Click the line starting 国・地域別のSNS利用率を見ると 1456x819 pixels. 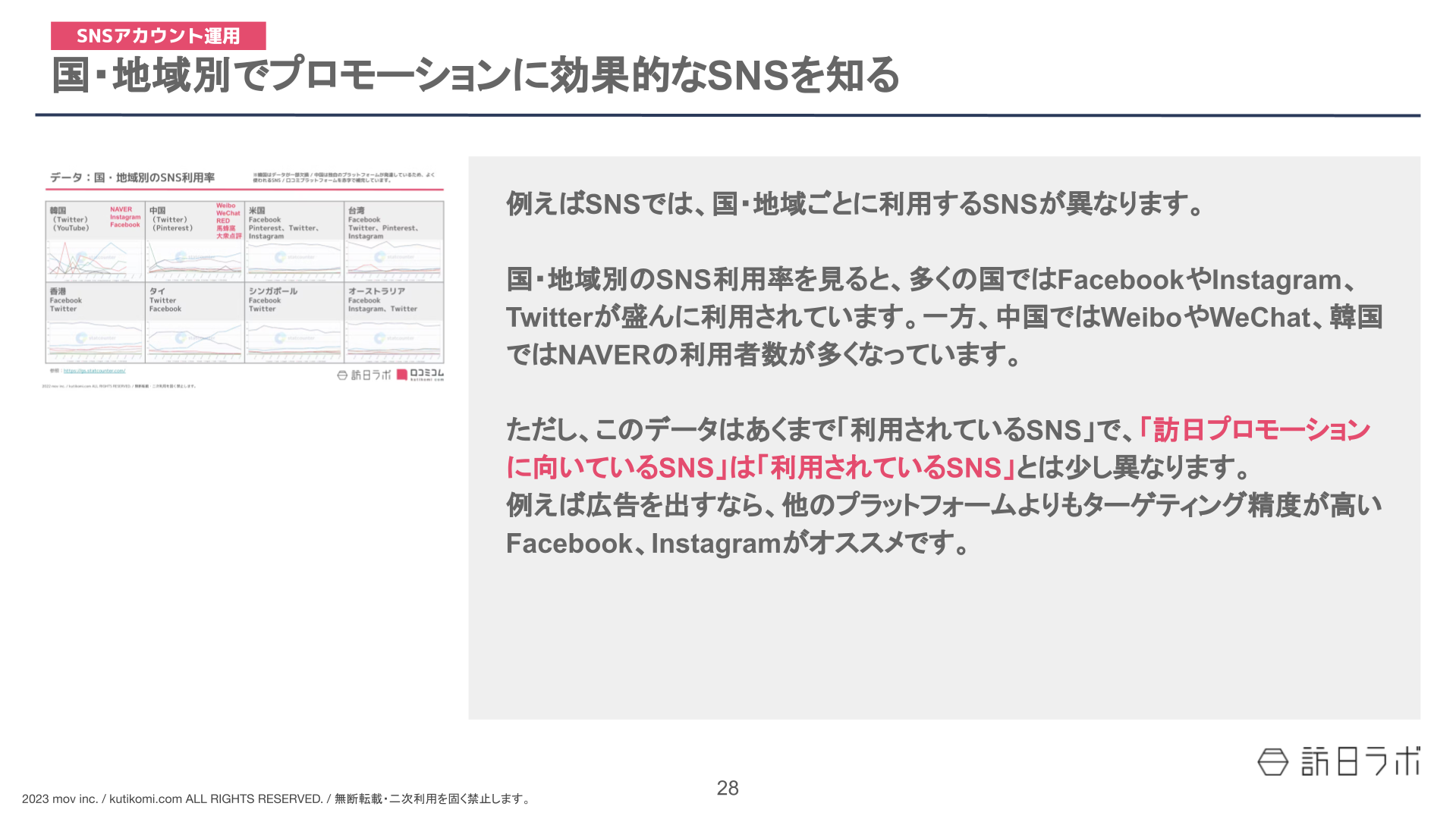point(932,280)
